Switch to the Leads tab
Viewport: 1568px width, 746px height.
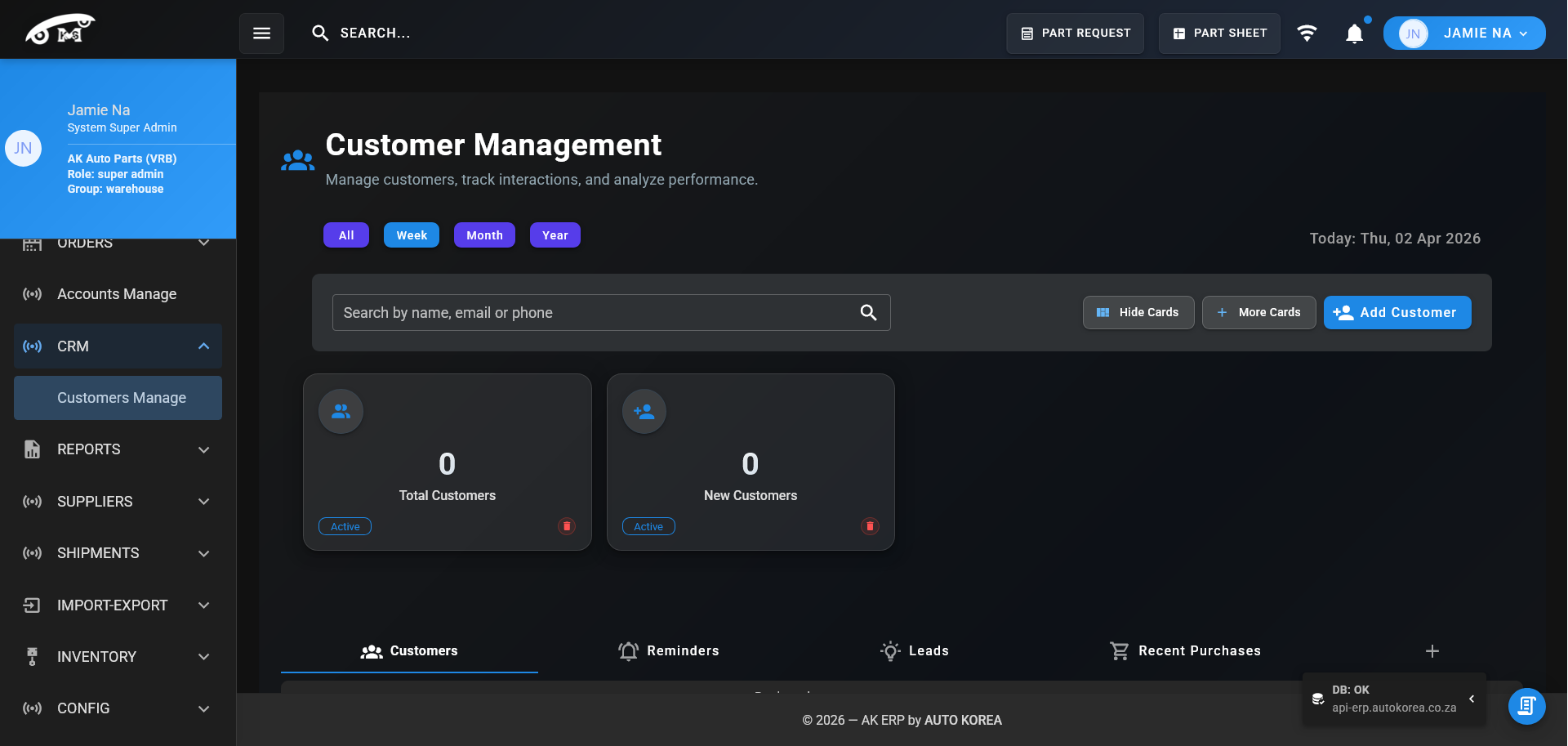pos(915,651)
